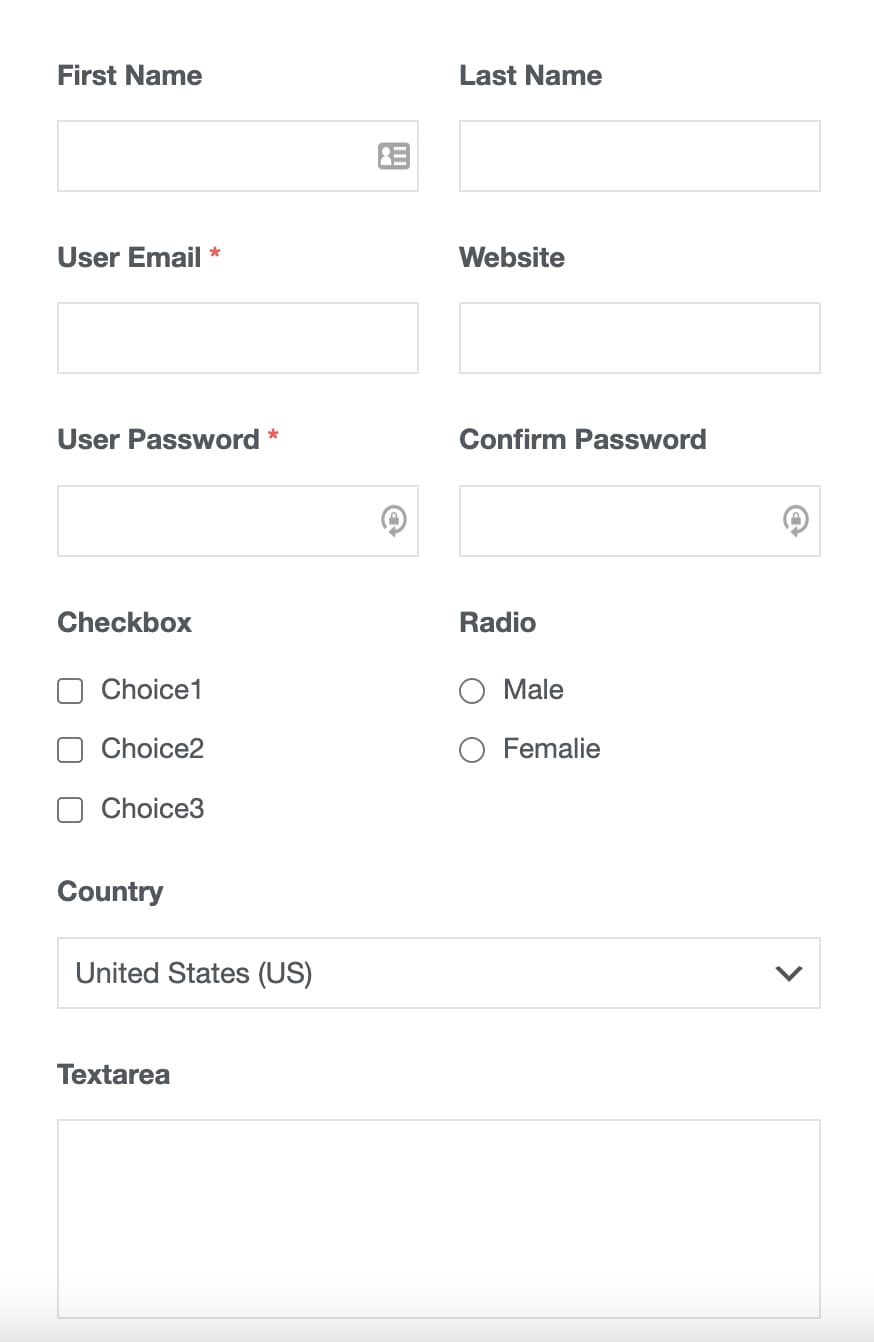Tick the Choice1 checkbox
The image size is (874, 1342).
click(x=70, y=691)
